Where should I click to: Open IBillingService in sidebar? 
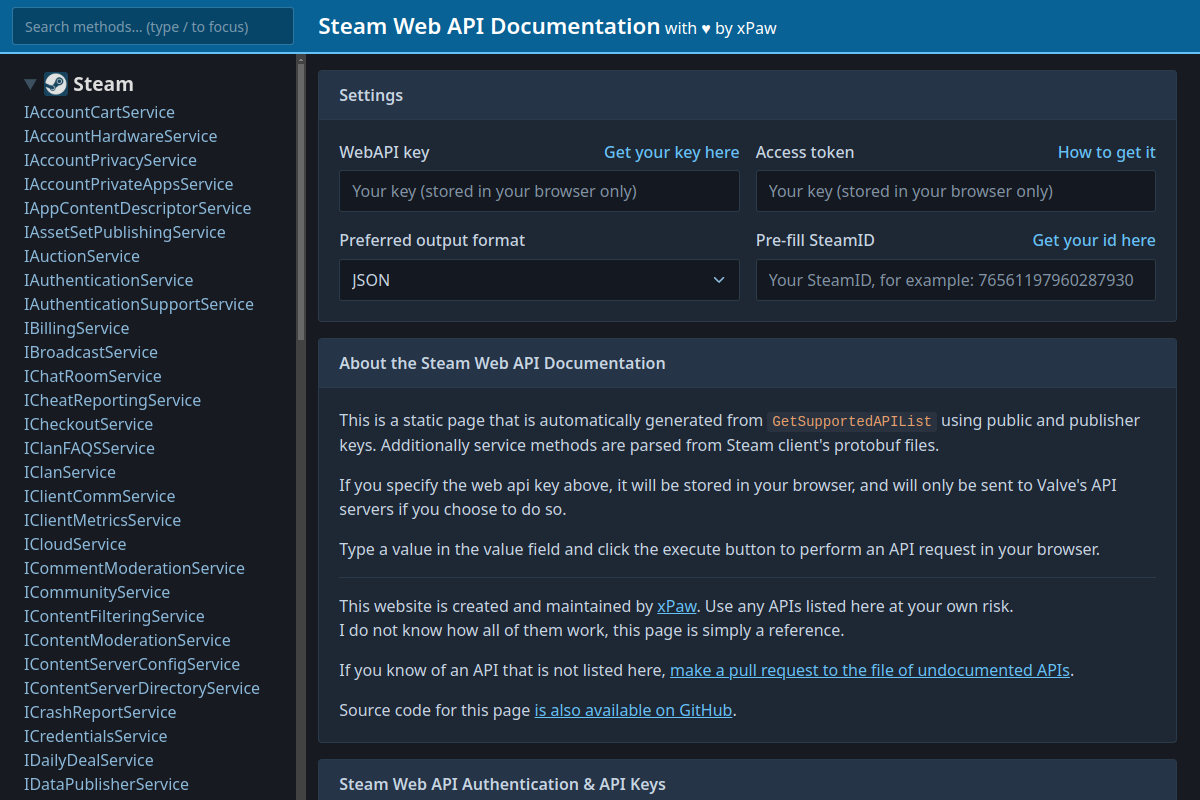click(76, 328)
